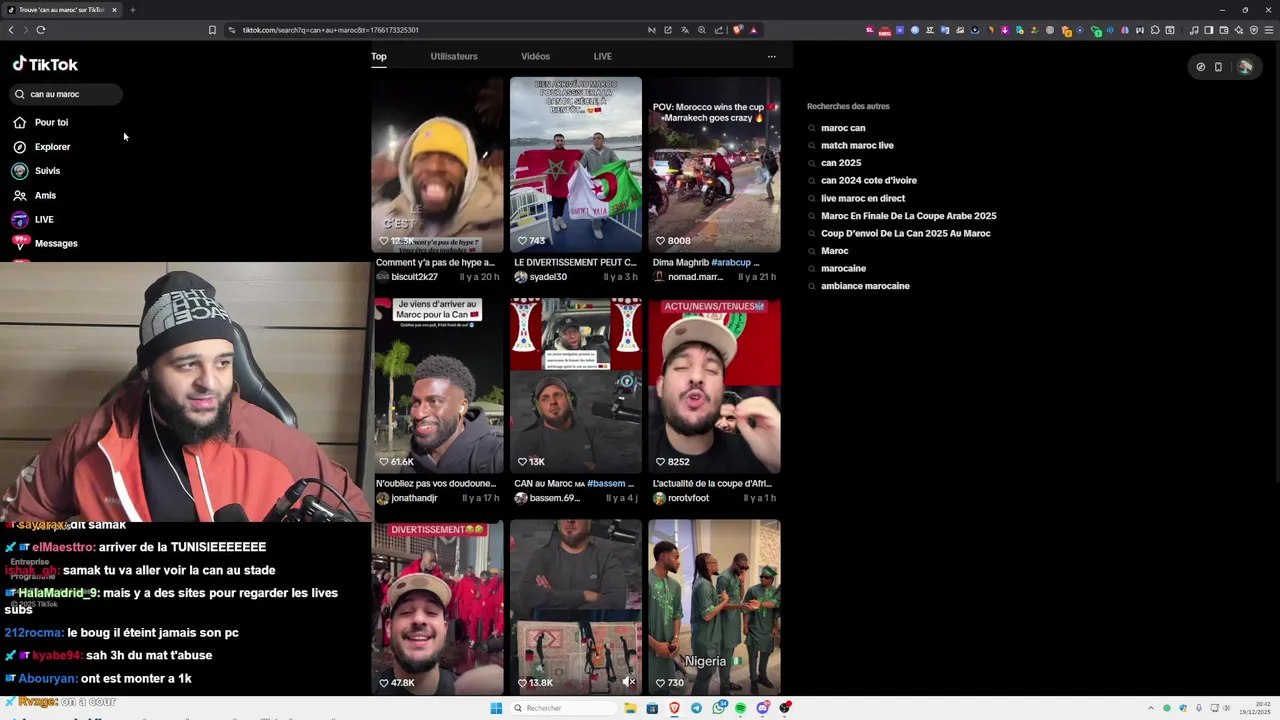
Task: Click the 'can au maroc' search field
Action: tap(66, 94)
